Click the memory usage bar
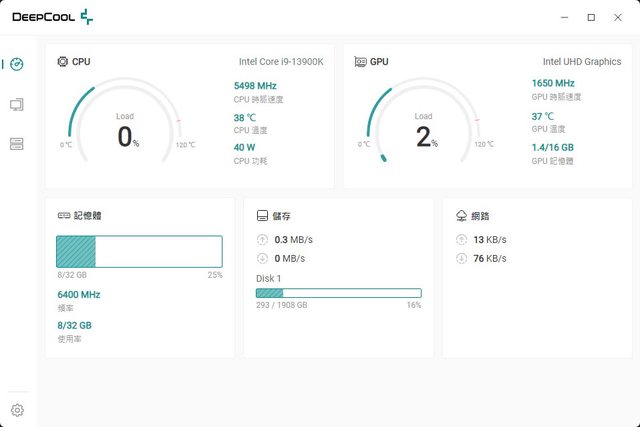Screen dimensions: 640x427 coord(139,251)
